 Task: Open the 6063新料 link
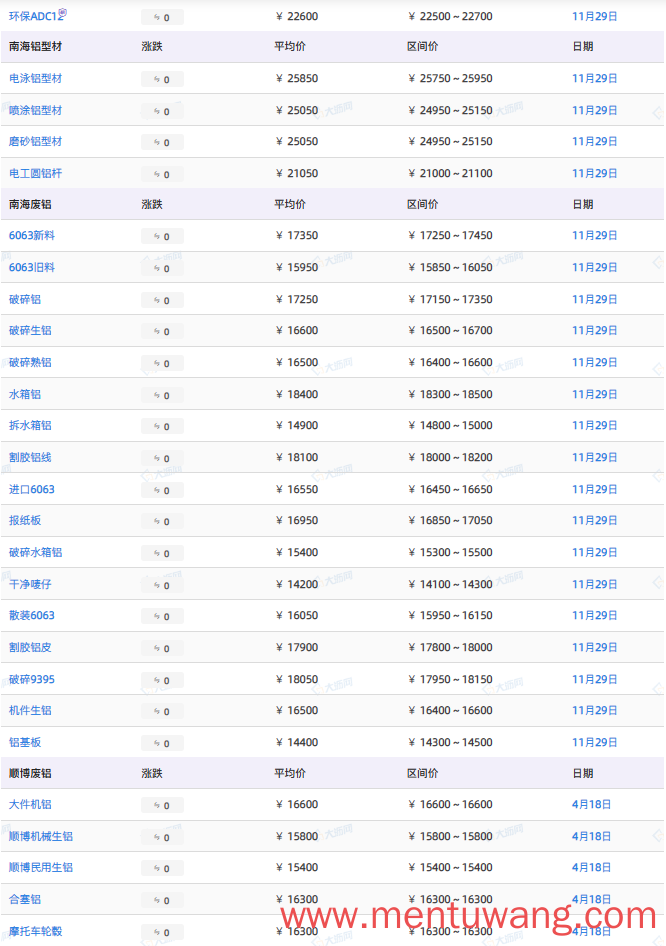(31, 236)
